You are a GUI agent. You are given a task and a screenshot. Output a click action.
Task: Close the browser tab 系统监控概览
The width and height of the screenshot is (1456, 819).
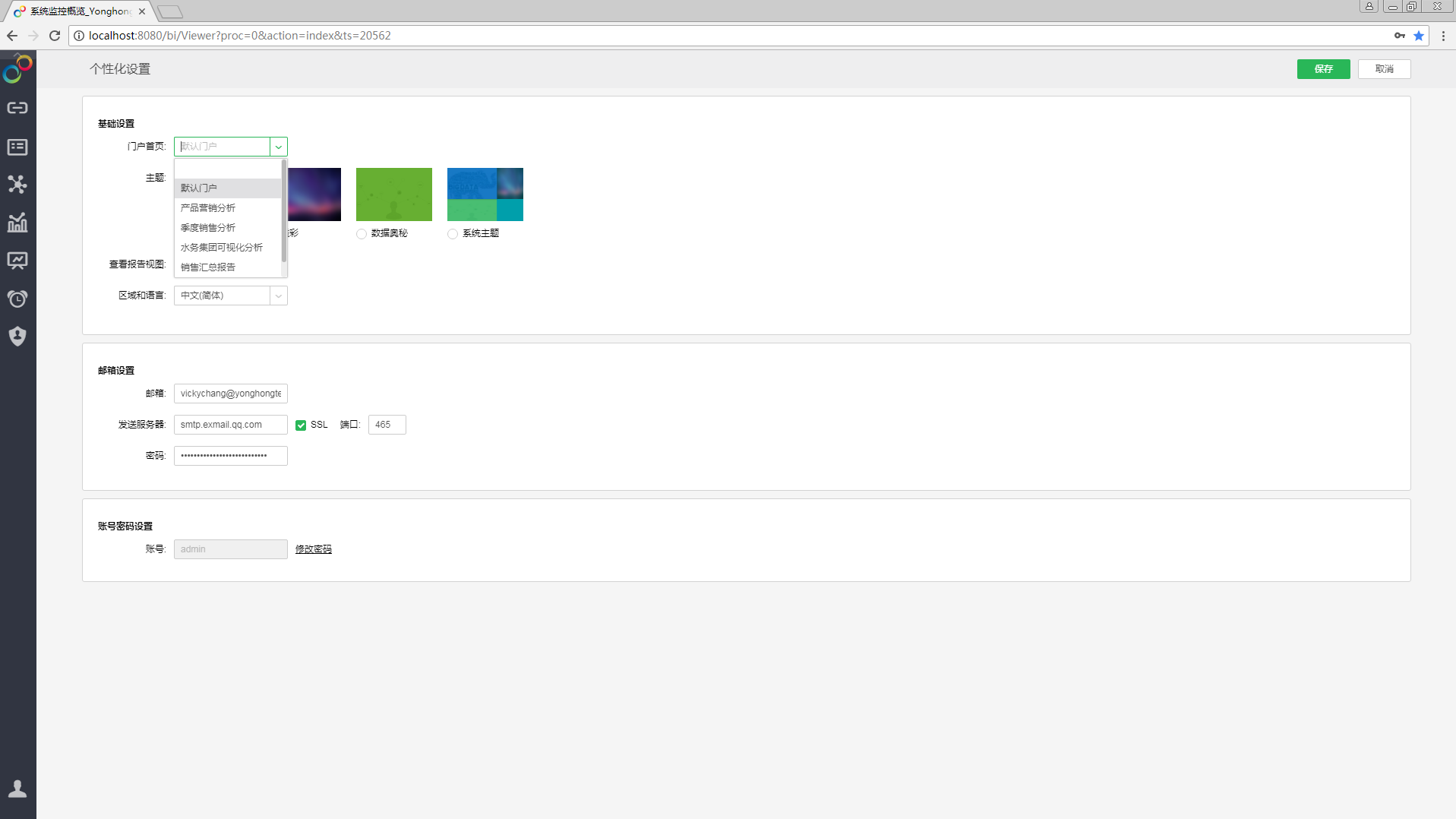coord(142,11)
